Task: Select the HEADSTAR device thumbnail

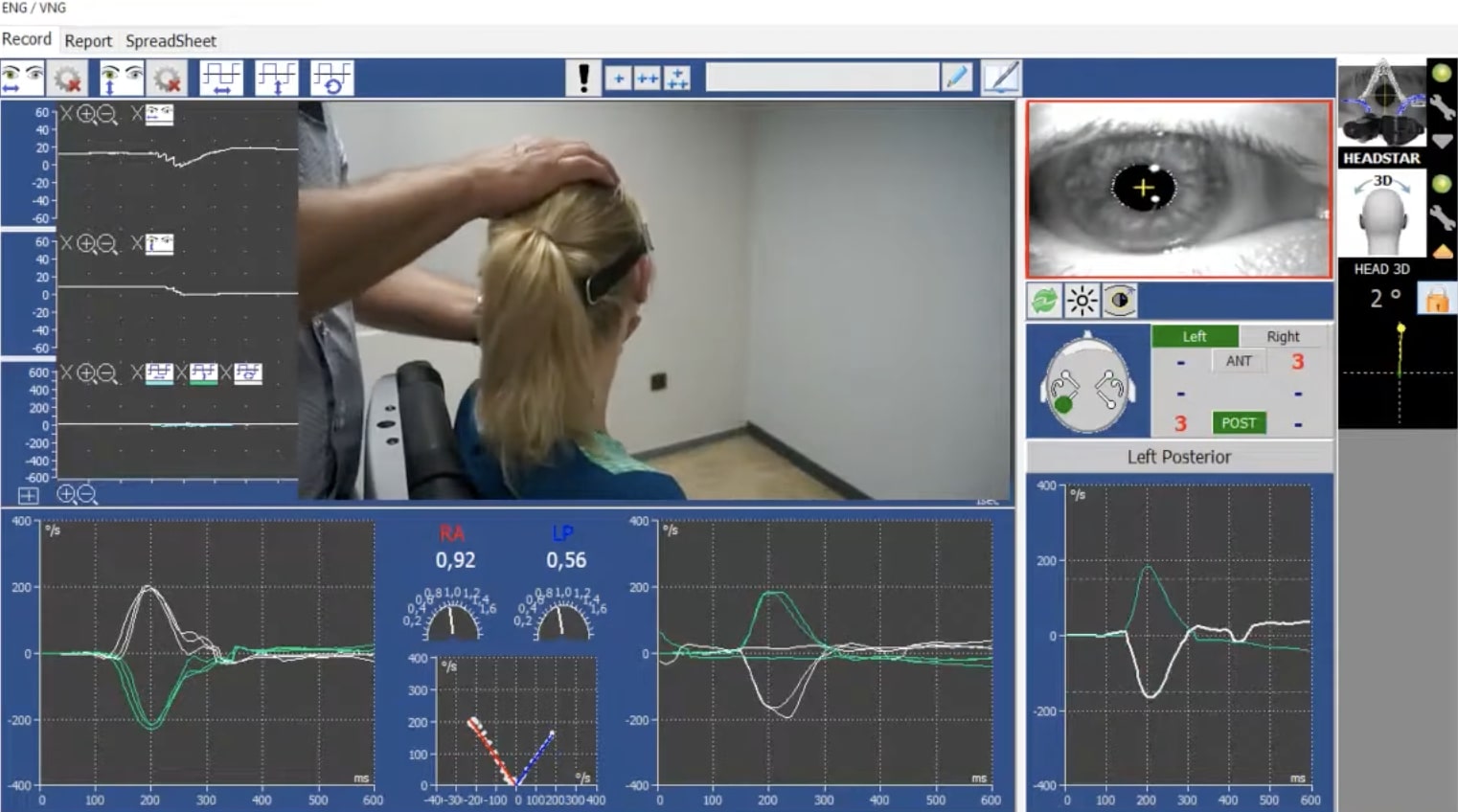Action: tap(1381, 104)
